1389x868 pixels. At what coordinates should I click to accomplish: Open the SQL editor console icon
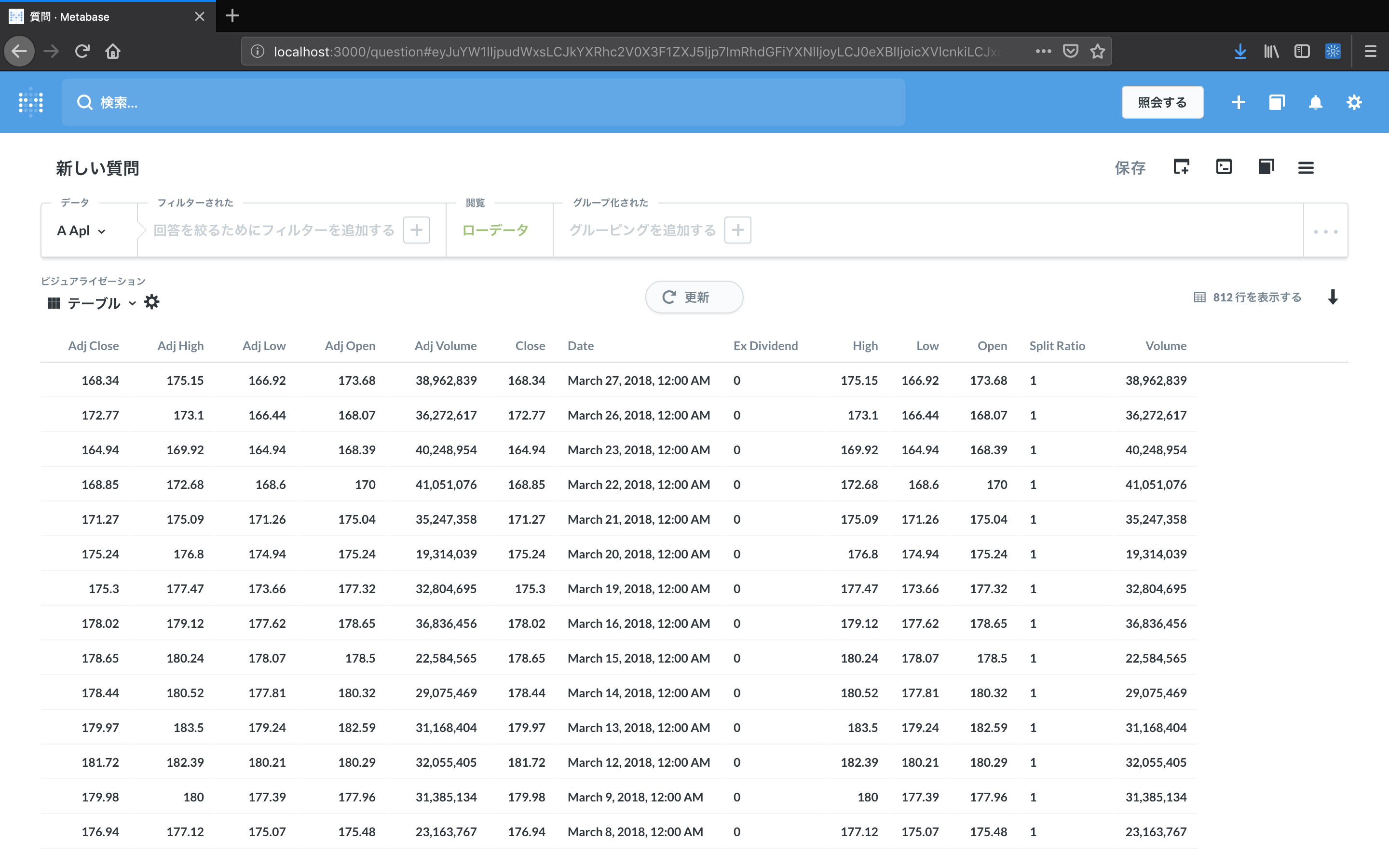click(1224, 167)
